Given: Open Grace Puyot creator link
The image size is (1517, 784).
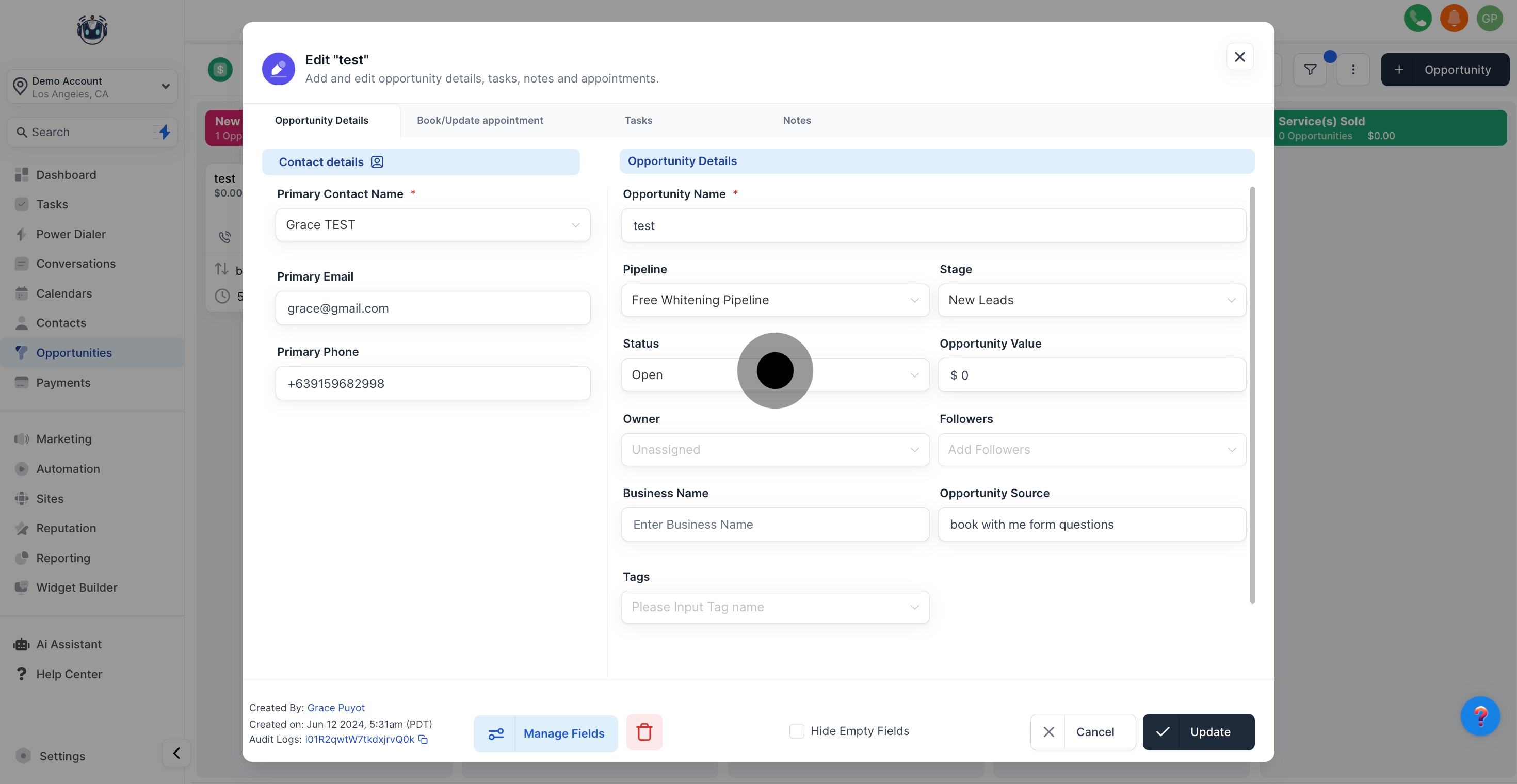Looking at the screenshot, I should click(336, 708).
